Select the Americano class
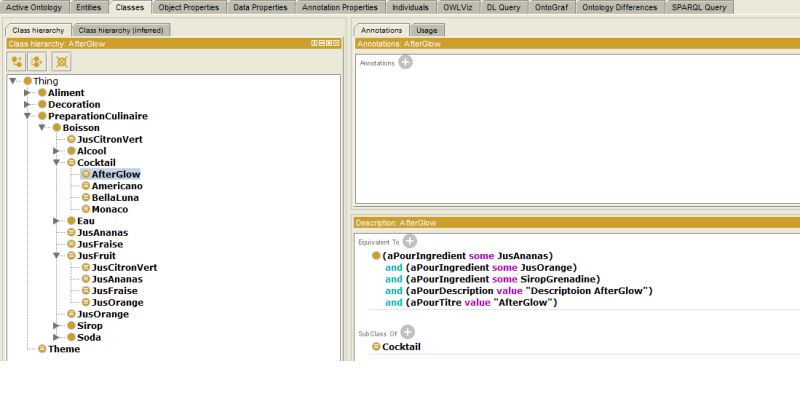This screenshot has width=800, height=420. click(x=117, y=186)
